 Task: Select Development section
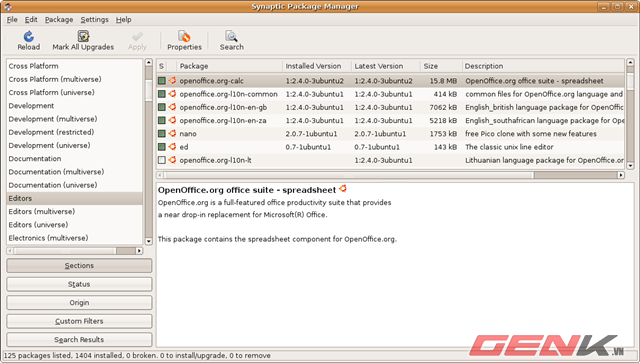pos(74,106)
